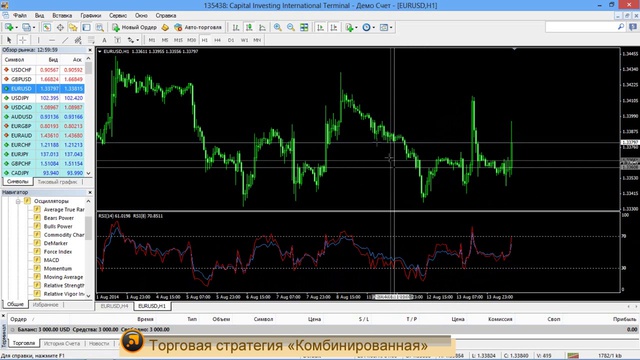Select the crosshair tool

click(x=22, y=40)
